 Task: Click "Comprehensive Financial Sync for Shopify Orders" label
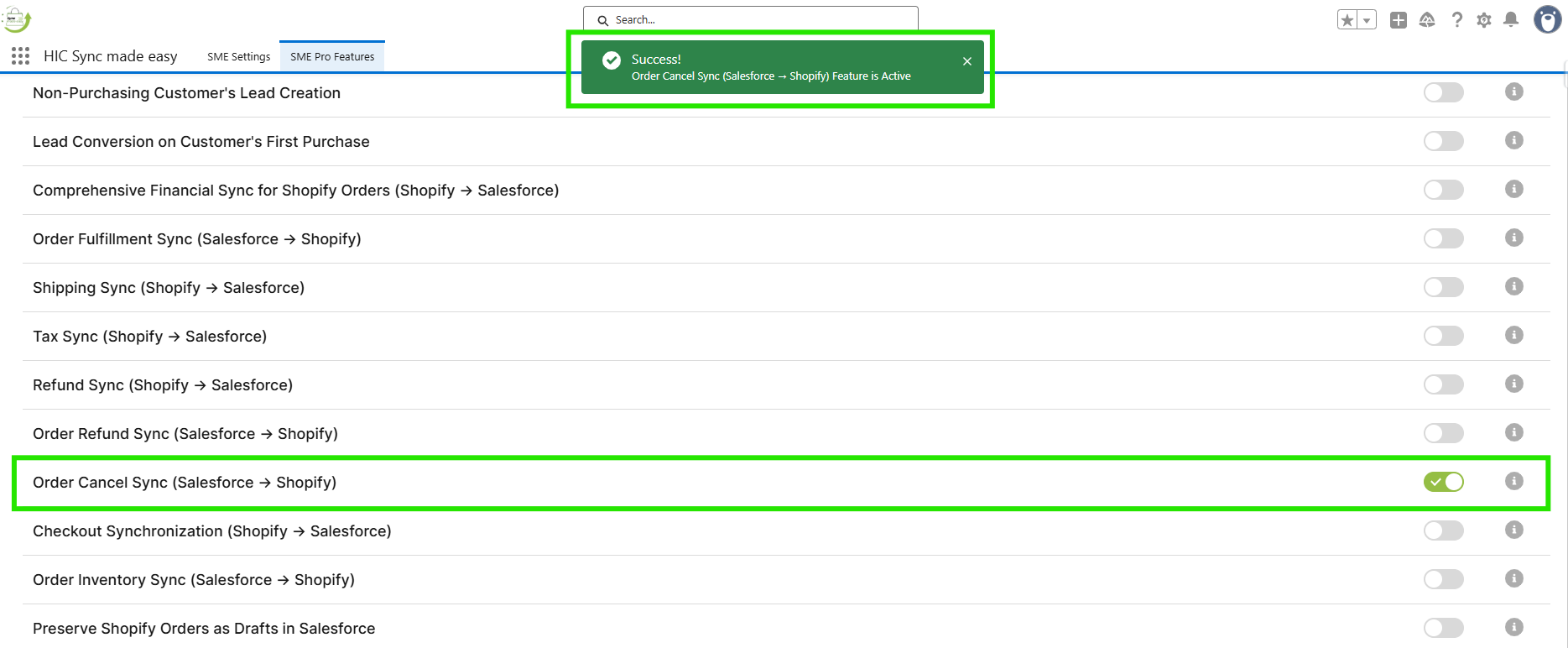point(296,191)
